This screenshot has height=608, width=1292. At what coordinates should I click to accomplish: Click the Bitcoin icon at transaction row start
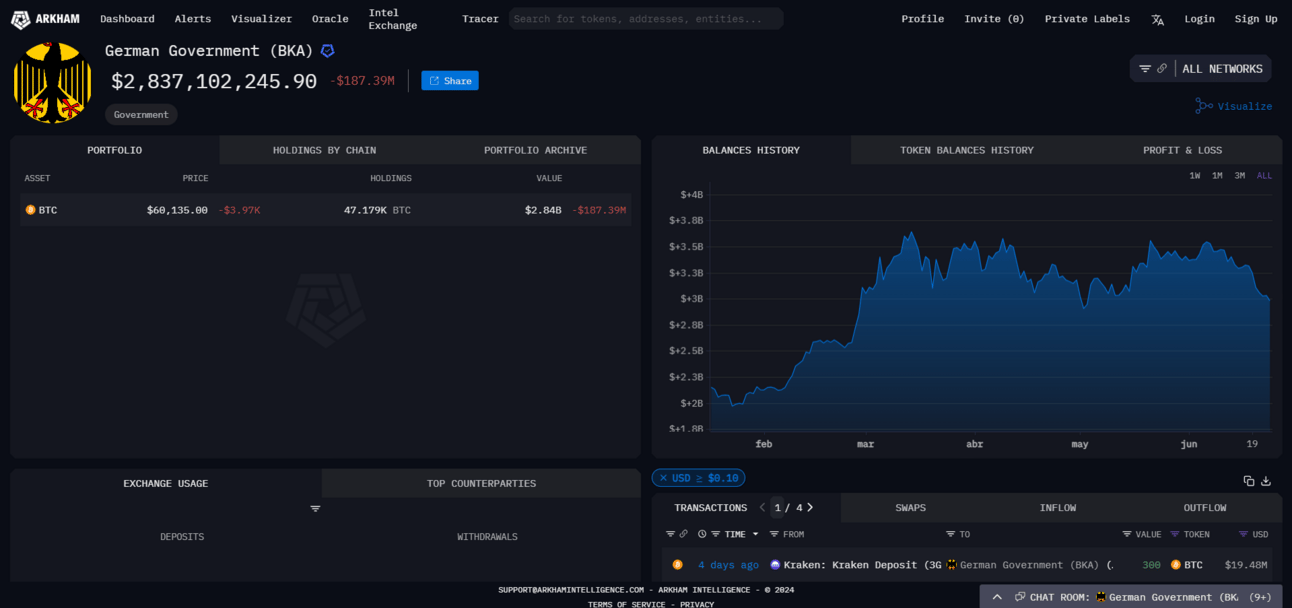tap(677, 565)
